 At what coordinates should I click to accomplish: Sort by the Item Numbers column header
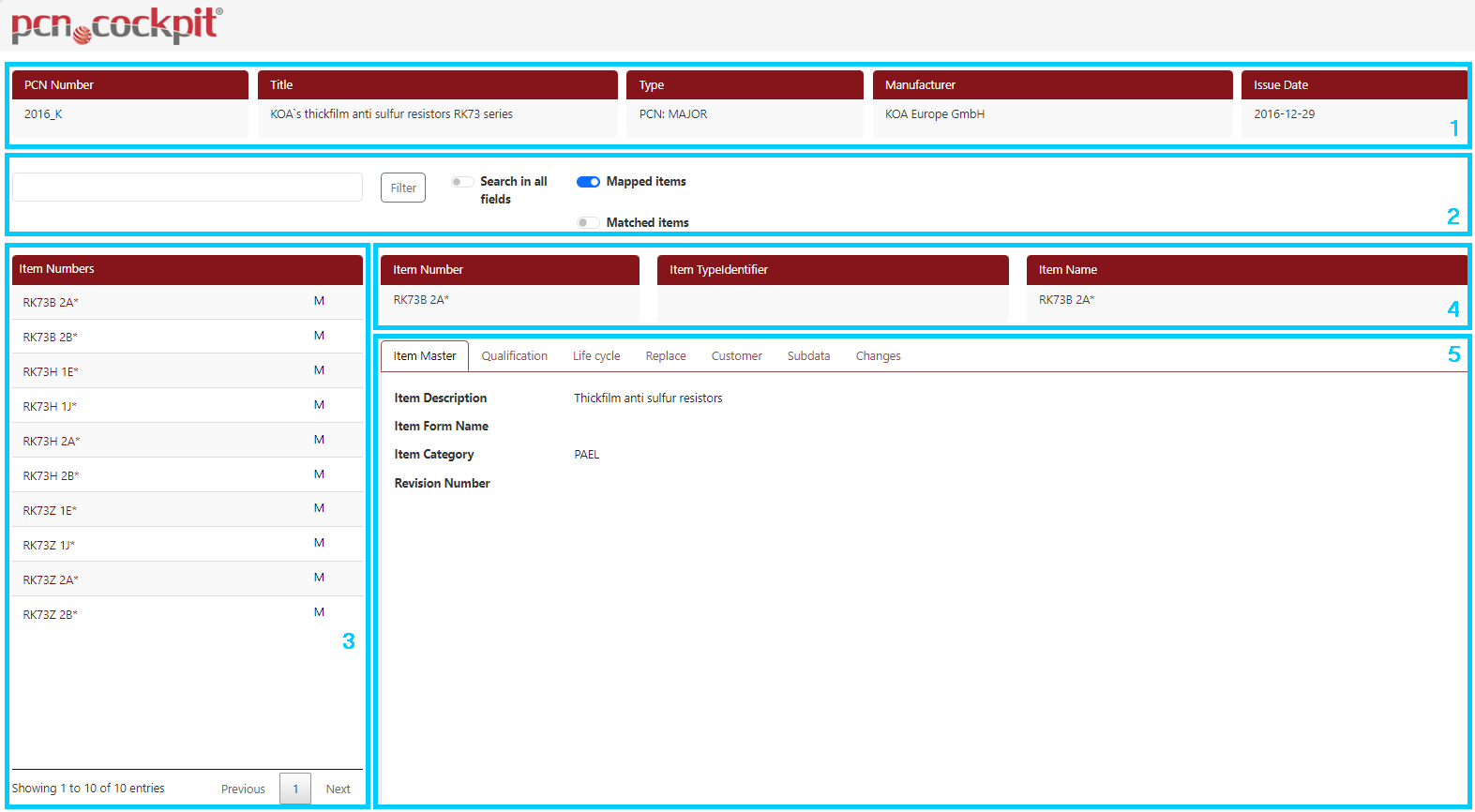pos(187,269)
